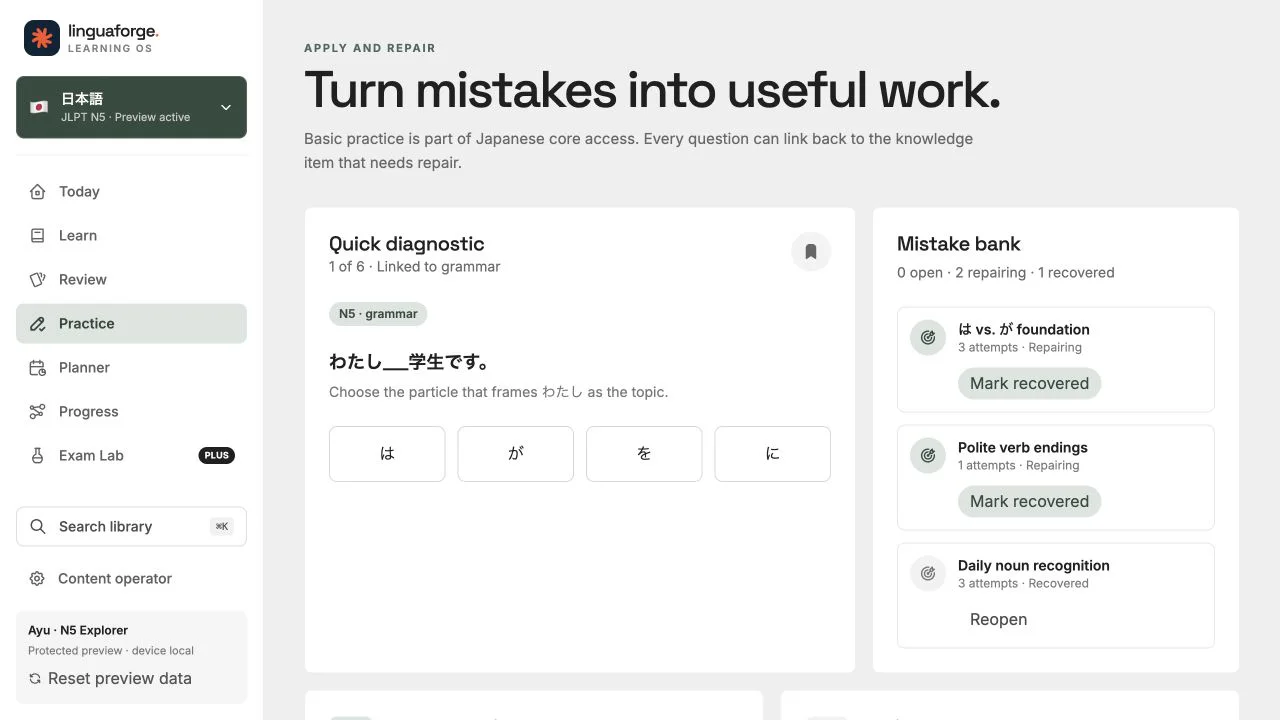1280x720 pixels.
Task: Click the Quick diagnostic heading
Action: 407,244
